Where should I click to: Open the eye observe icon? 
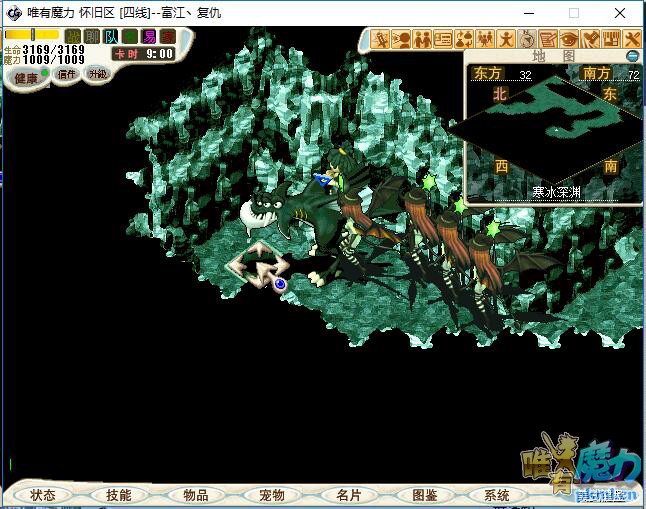tap(570, 39)
